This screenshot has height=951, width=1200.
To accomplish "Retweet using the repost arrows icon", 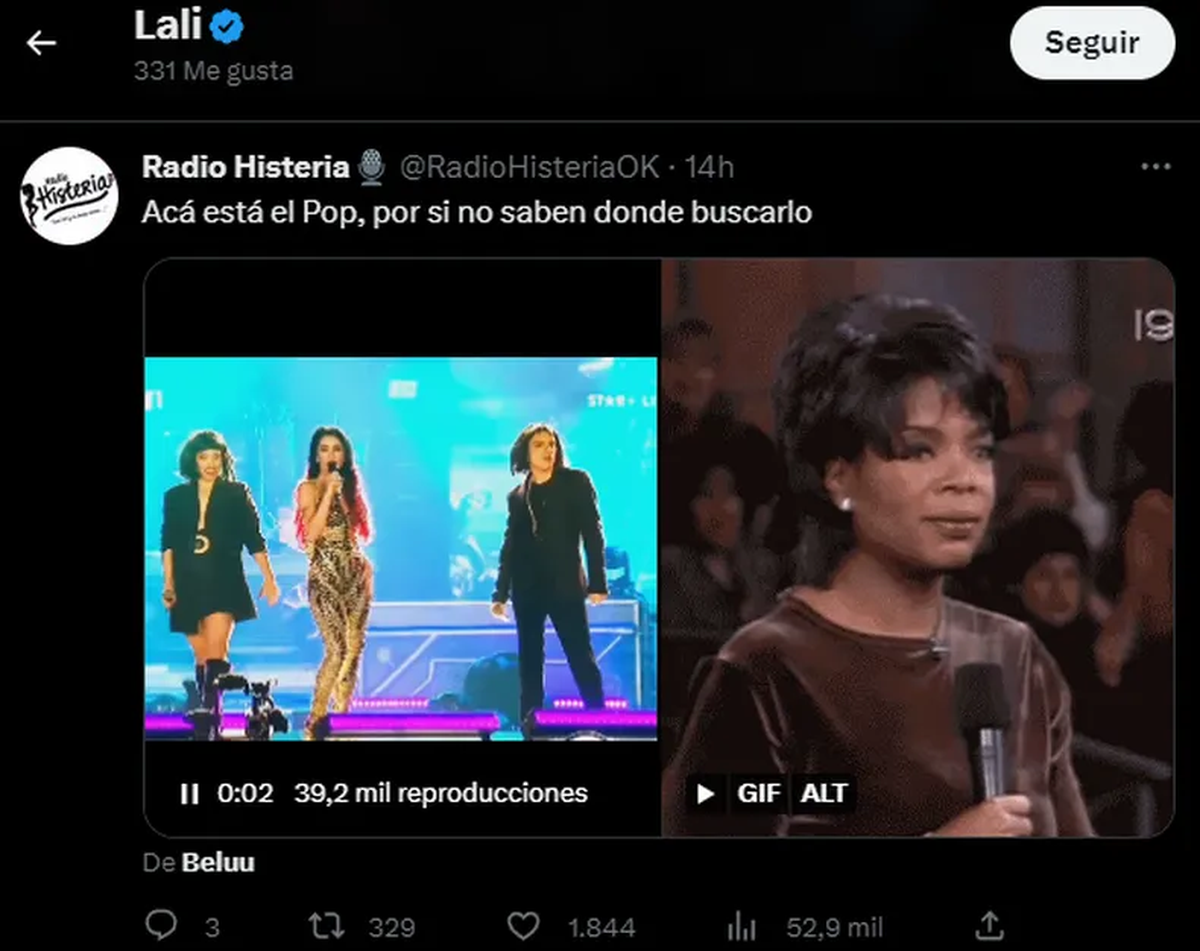I will point(327,926).
